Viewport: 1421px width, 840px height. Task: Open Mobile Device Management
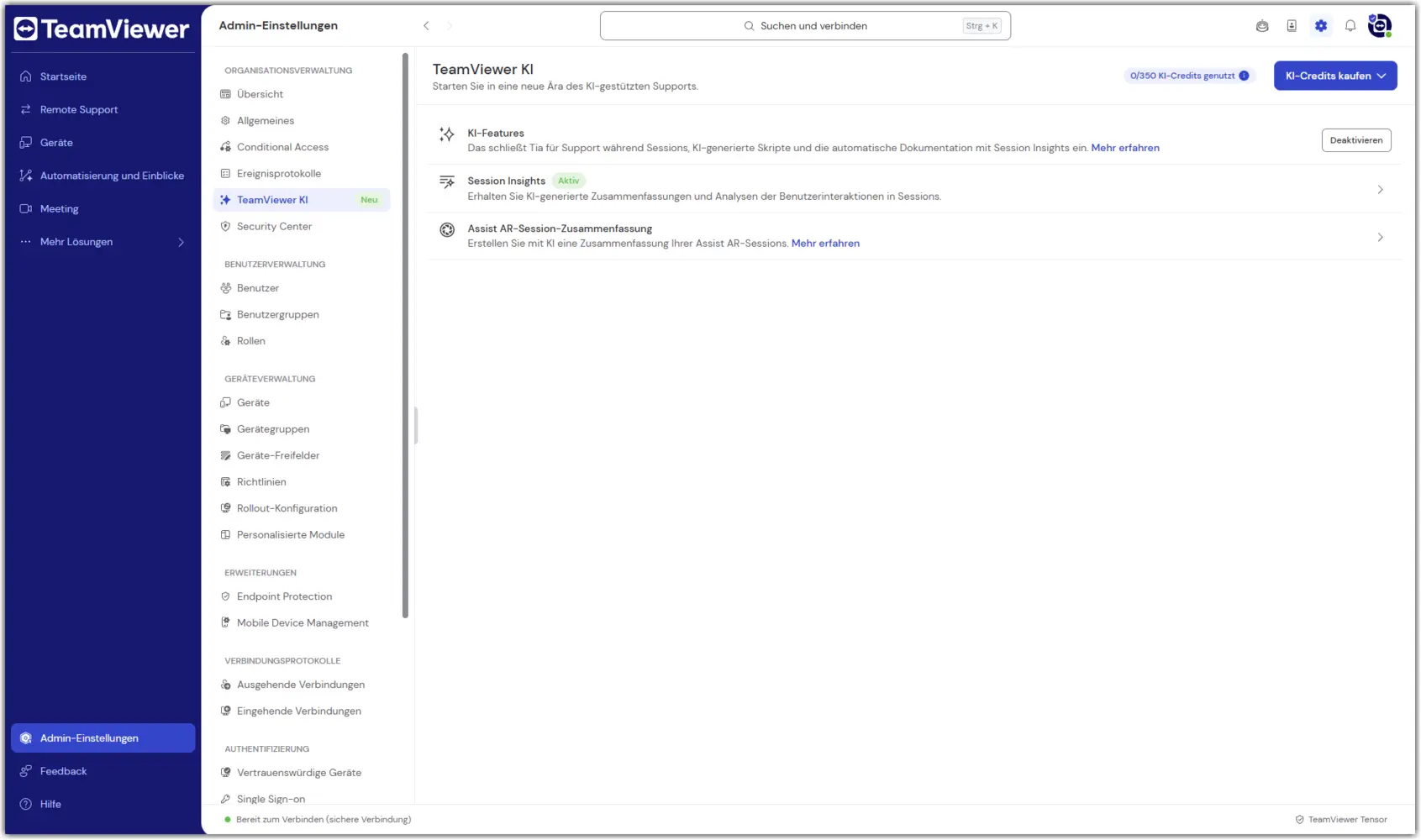coord(302,622)
